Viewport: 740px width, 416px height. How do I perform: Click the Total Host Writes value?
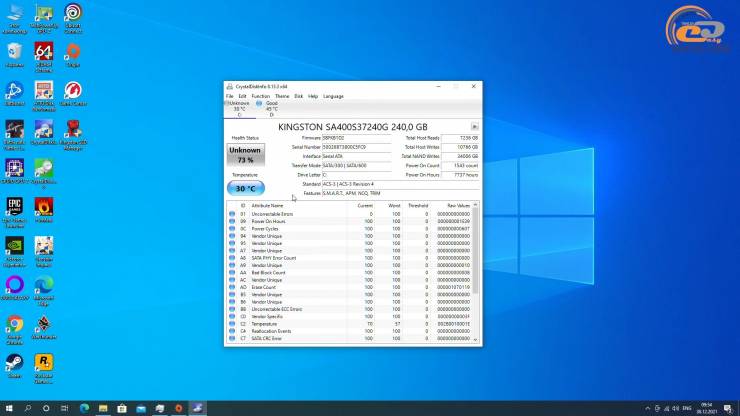(461, 147)
